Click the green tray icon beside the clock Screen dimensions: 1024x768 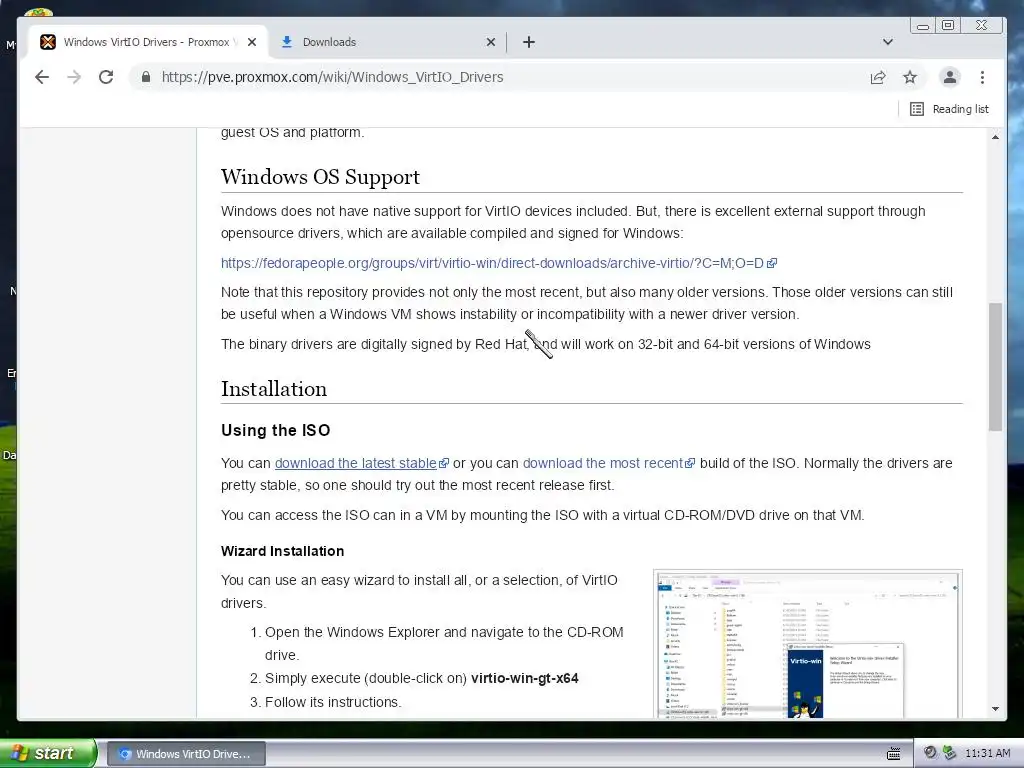[x=950, y=753]
